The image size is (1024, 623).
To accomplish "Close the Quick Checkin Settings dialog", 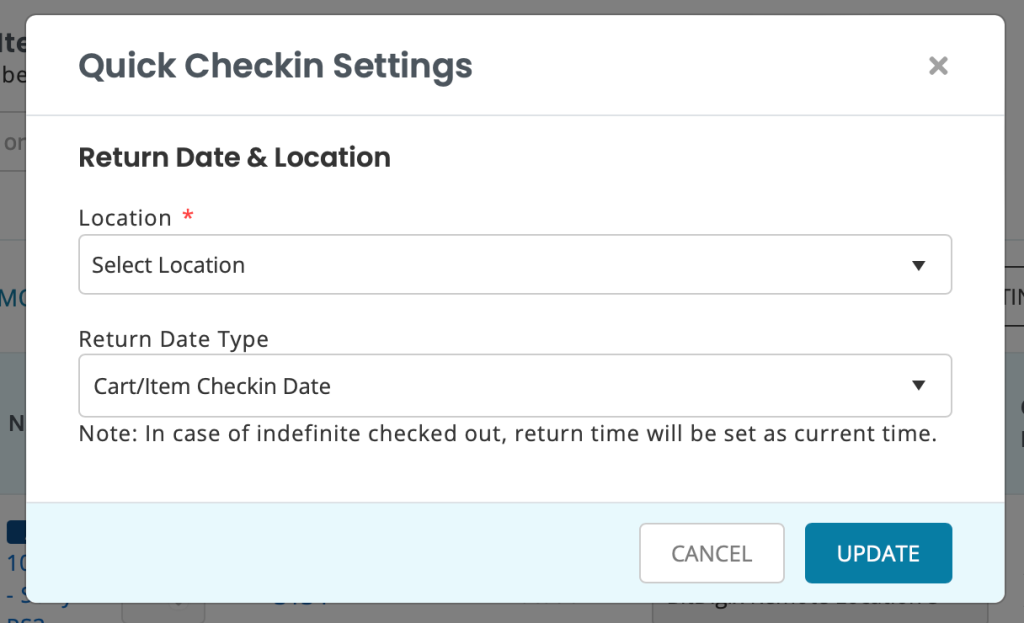I will pyautogui.click(x=938, y=65).
